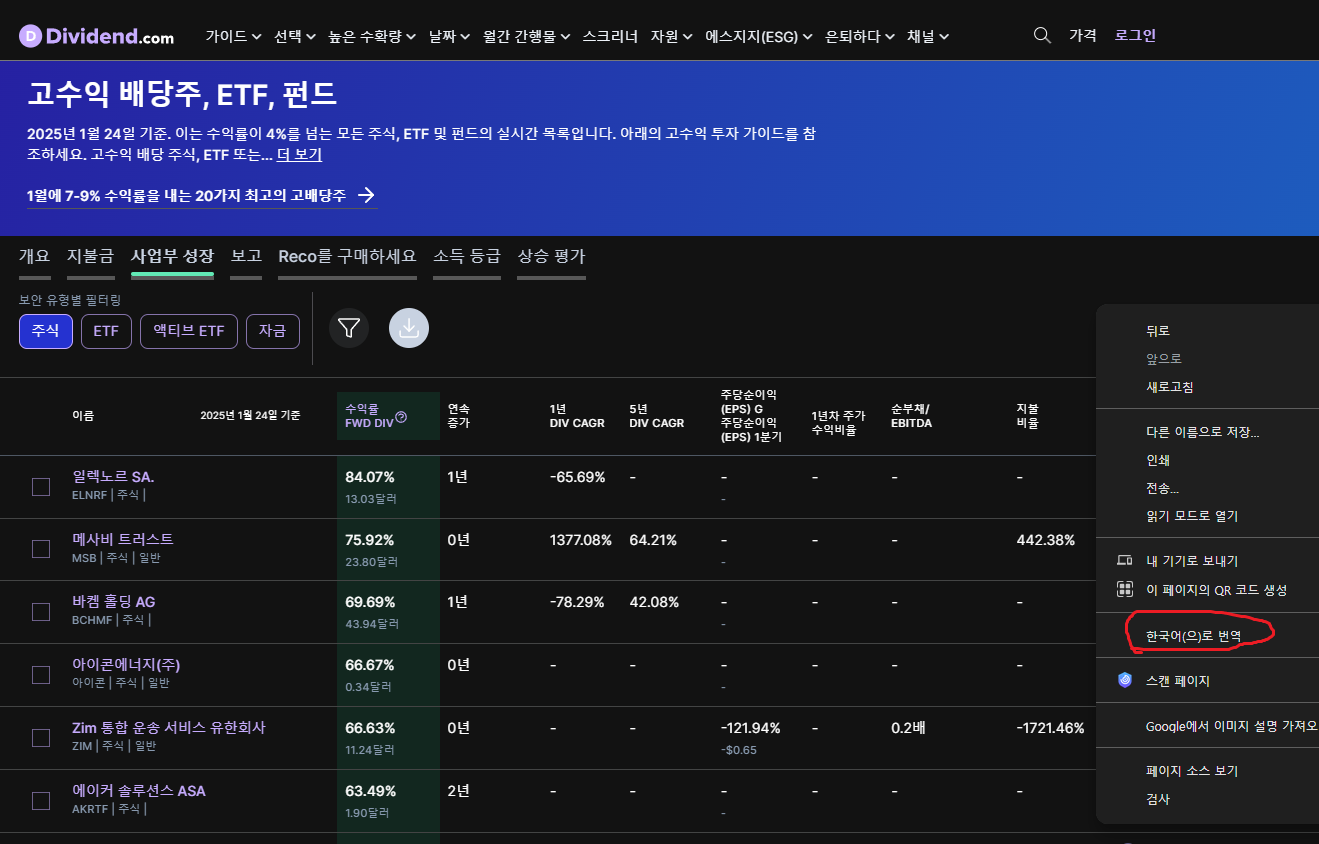
Task: Expand the 은퇴하다 navigation dropdown
Action: 860,36
